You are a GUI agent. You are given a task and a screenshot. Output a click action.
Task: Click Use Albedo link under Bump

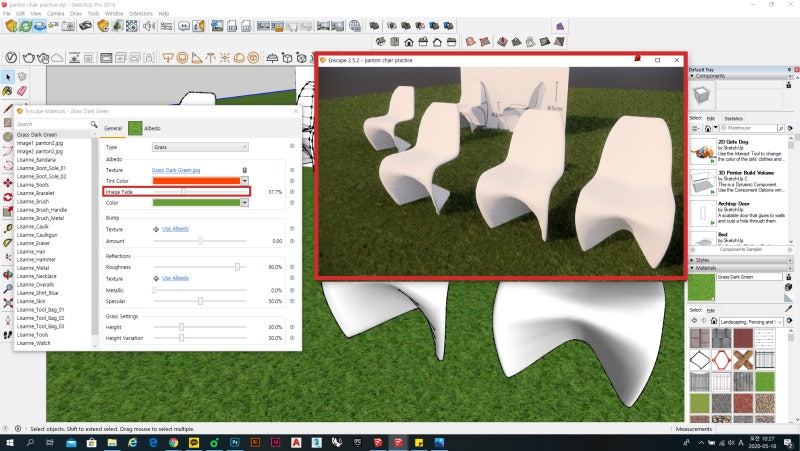[176, 229]
